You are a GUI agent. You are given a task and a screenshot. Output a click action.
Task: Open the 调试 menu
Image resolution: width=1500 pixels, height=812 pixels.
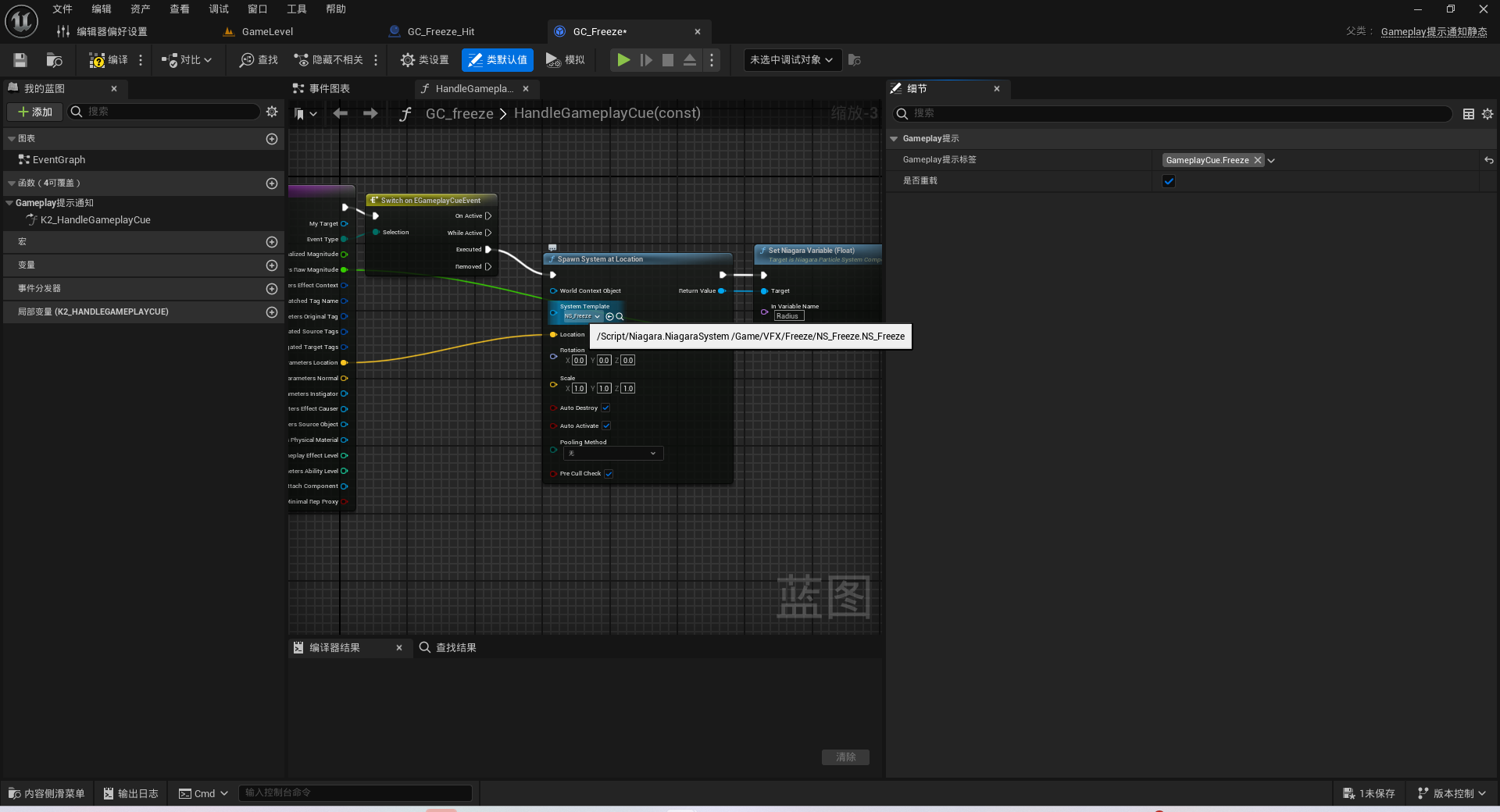(x=219, y=9)
